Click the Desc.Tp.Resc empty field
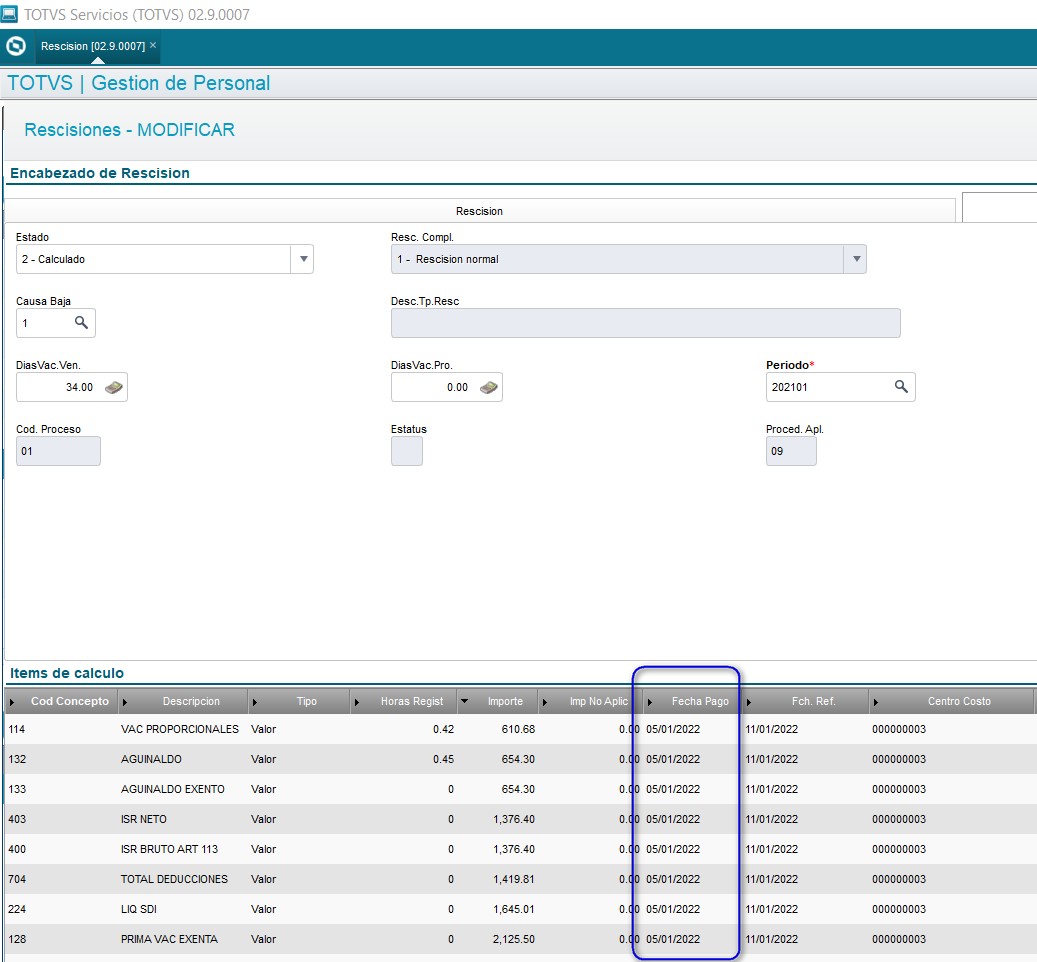 click(x=645, y=323)
